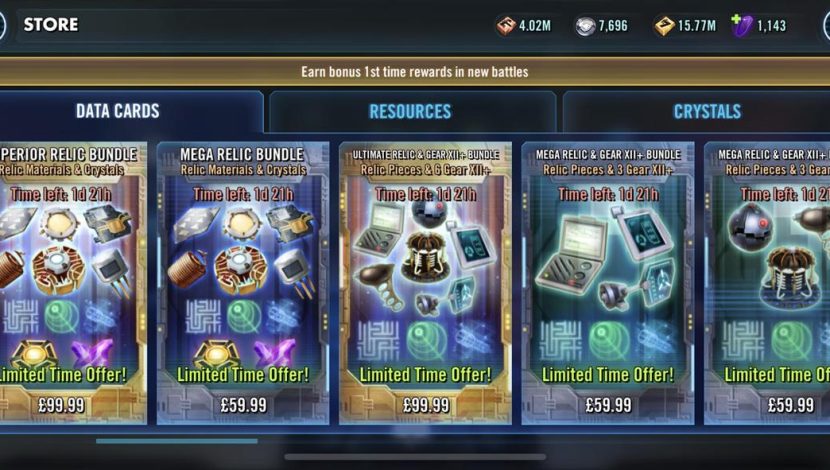Switch to the RESOURCES tab
Screen dimensions: 830x470
pos(410,111)
